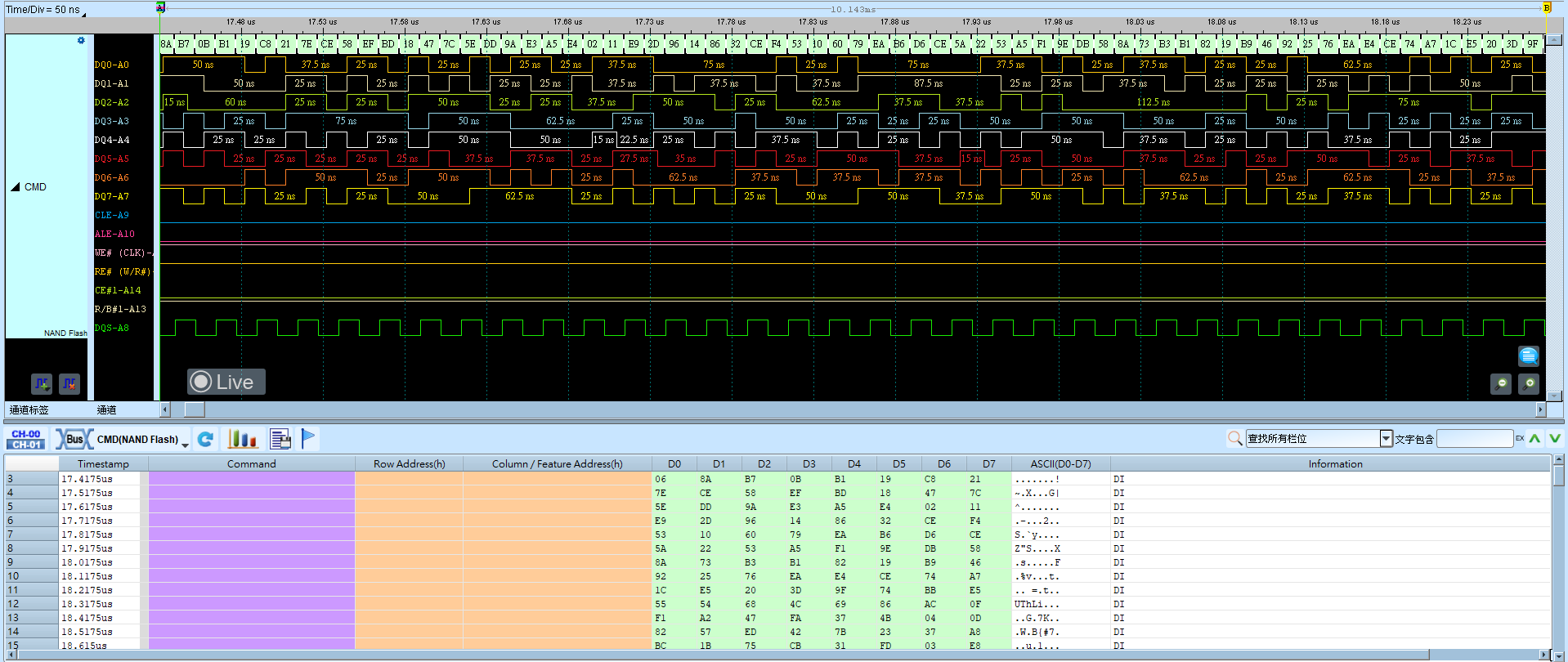Select the Row Address(h) column header
Screen dimensions: 1568x662
(409, 463)
